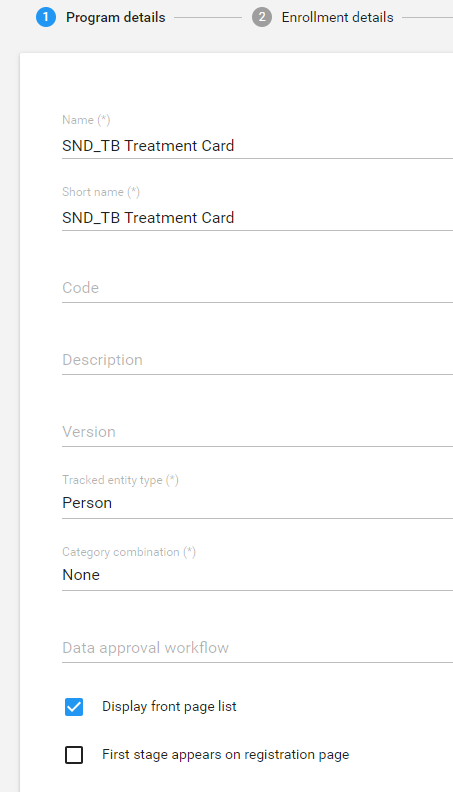Click into the Short name text field
The image size is (453, 792).
[x=258, y=218]
